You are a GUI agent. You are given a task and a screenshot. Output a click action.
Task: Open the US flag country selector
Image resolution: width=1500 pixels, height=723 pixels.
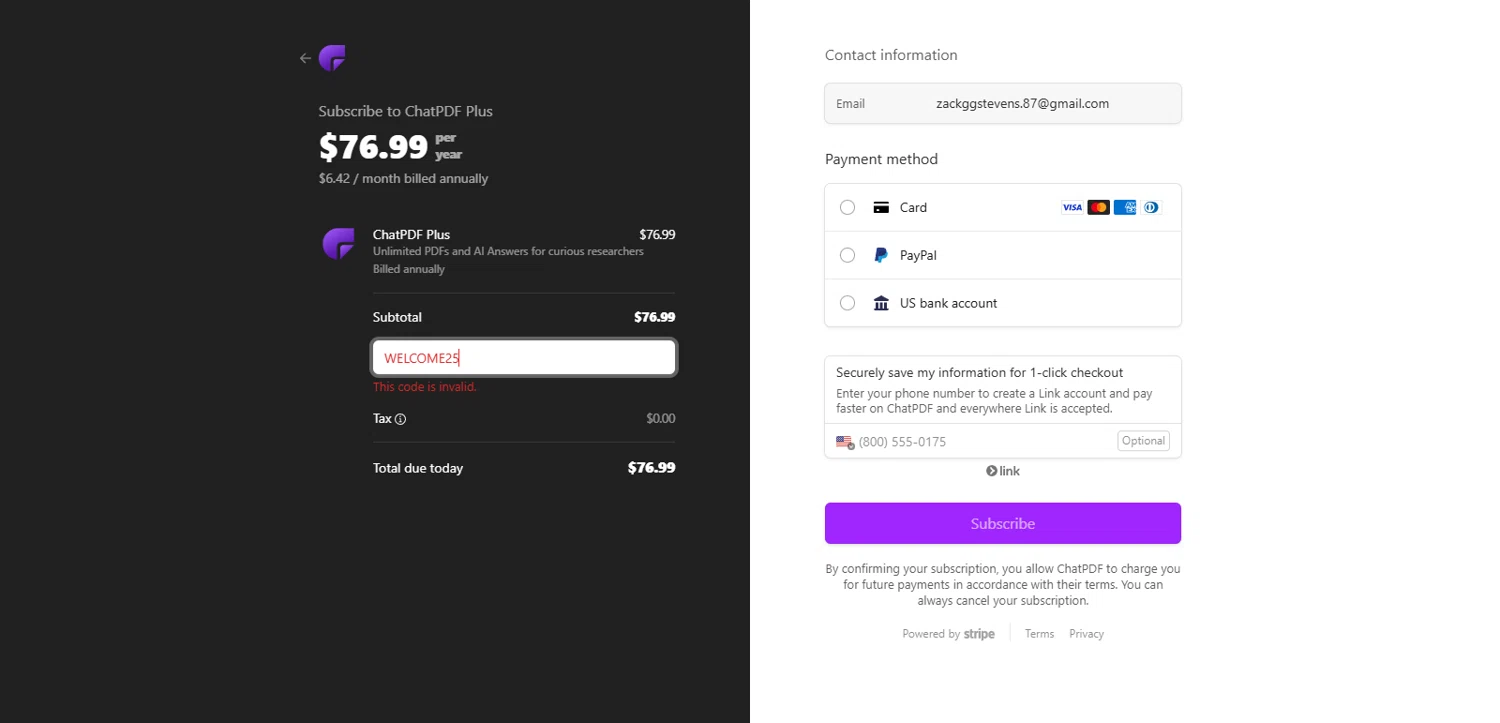pyautogui.click(x=845, y=442)
